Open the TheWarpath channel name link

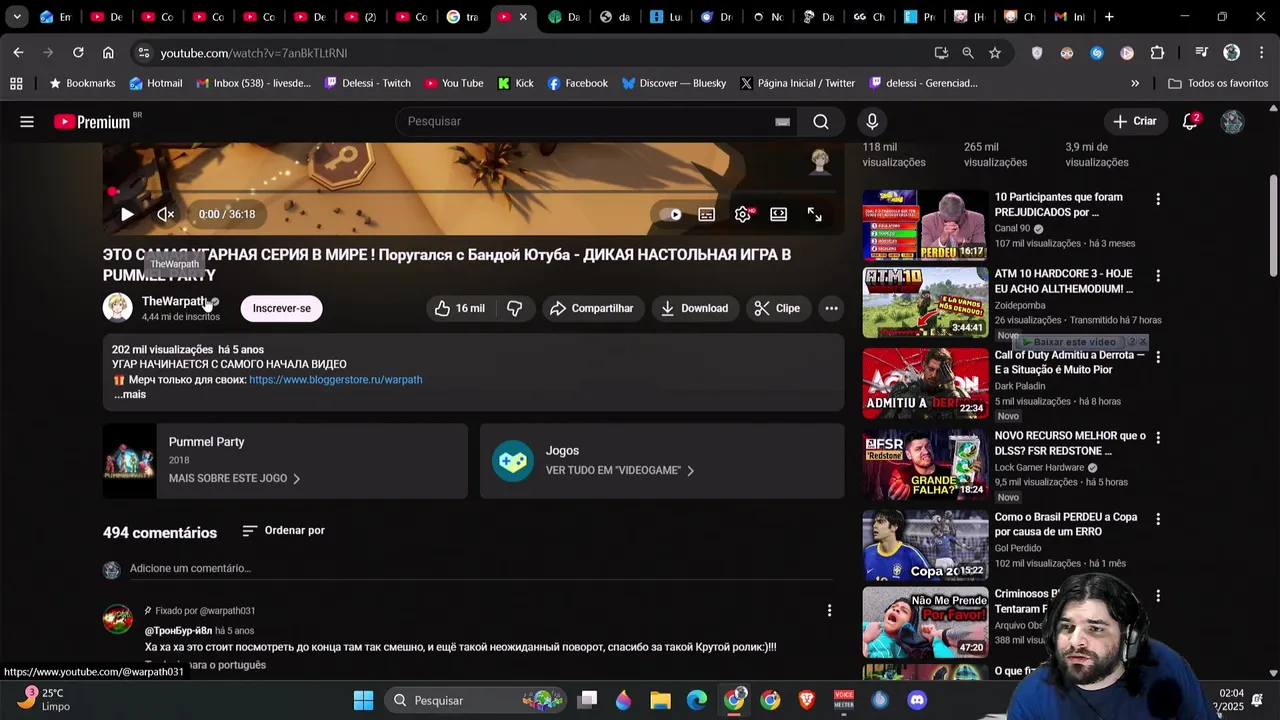coord(174,301)
